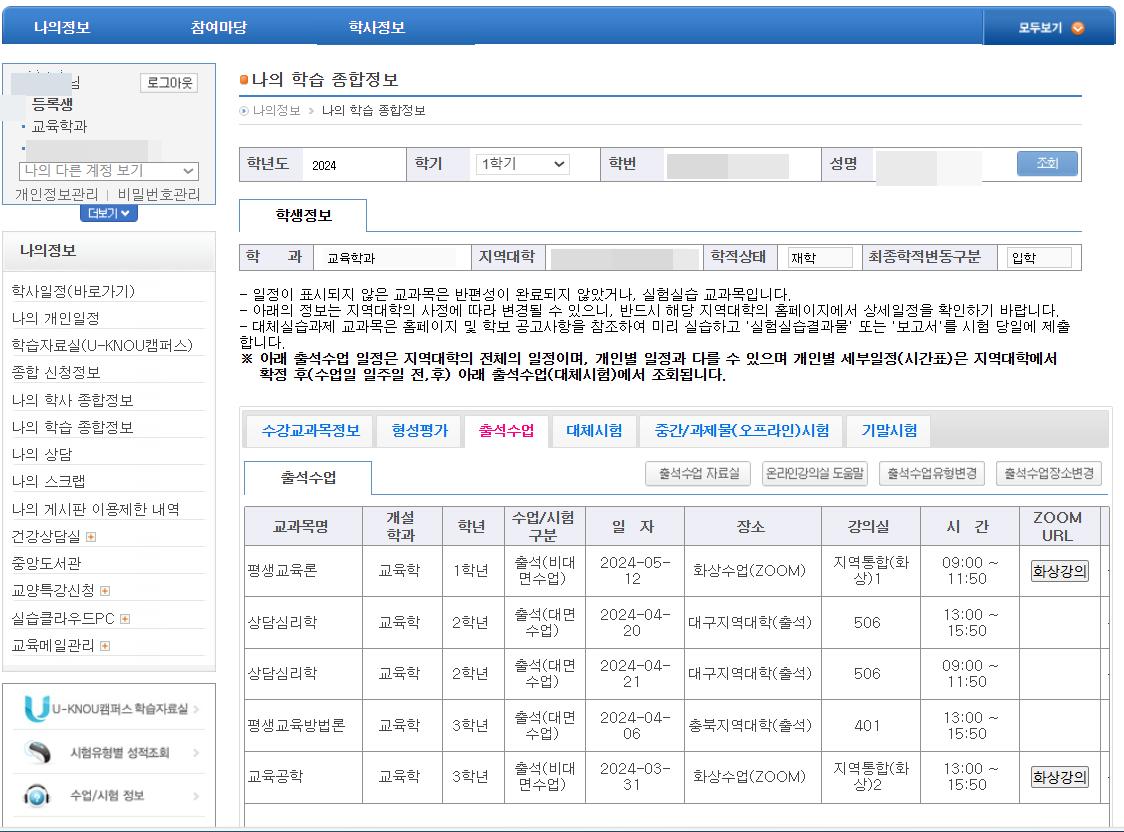Click the date cell 2024-05-12
The width and height of the screenshot is (1124, 832).
point(634,570)
